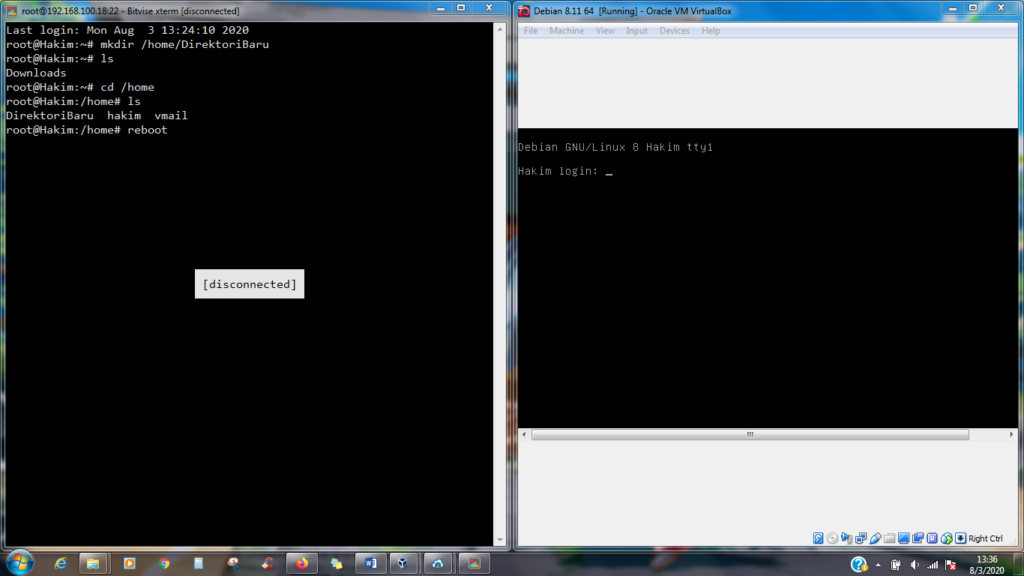Click 'Downloads' in the terminal output
Image resolution: width=1024 pixels, height=576 pixels.
click(x=36, y=73)
